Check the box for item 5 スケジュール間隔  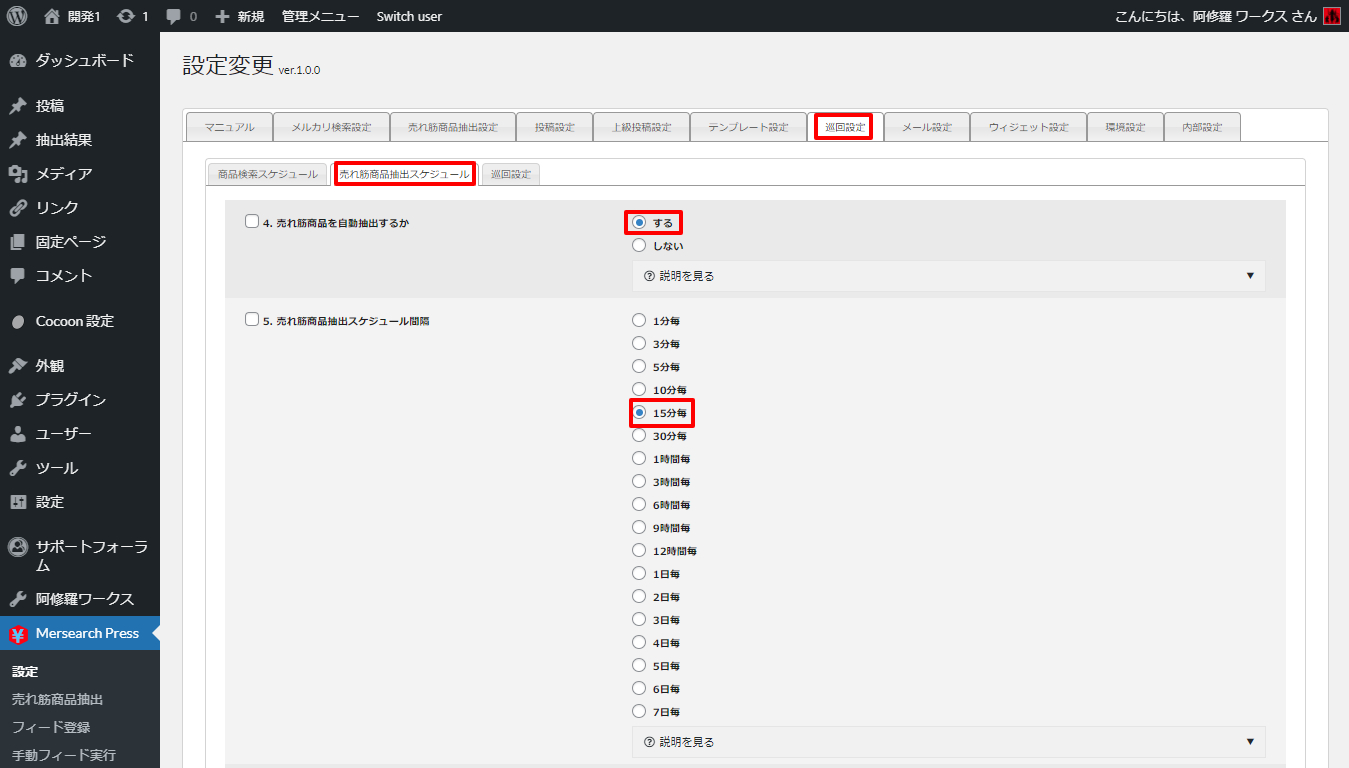coord(252,321)
